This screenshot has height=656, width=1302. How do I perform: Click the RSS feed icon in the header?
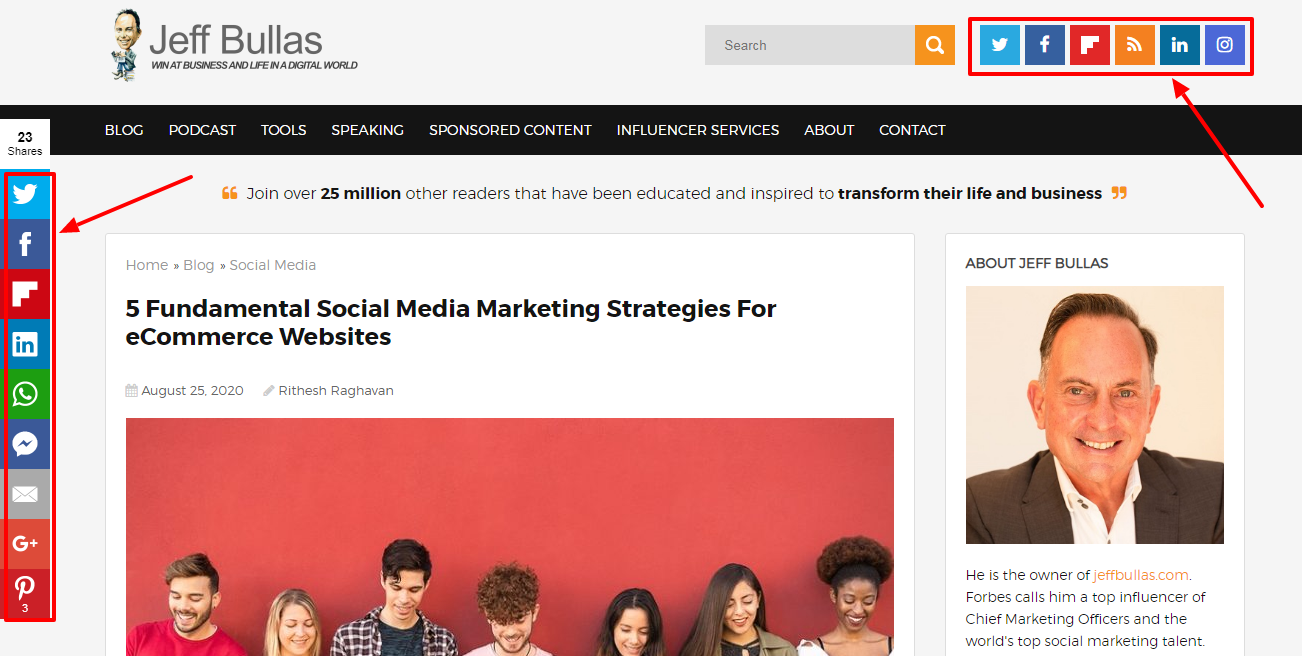(1134, 45)
